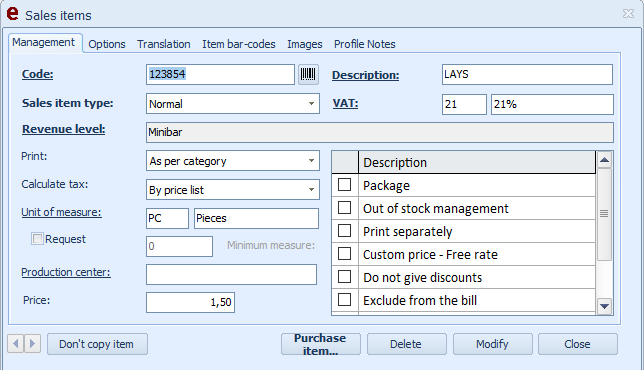Open the Options tab
The width and height of the screenshot is (644, 370).
(x=107, y=44)
